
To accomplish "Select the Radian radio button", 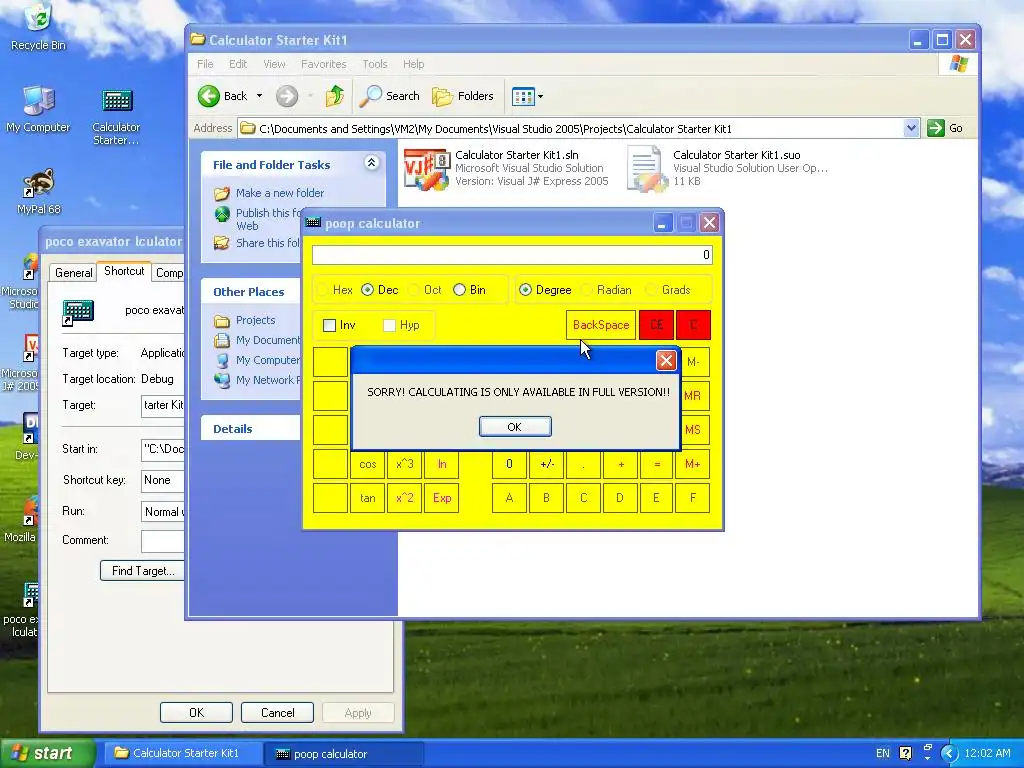I will pos(586,290).
